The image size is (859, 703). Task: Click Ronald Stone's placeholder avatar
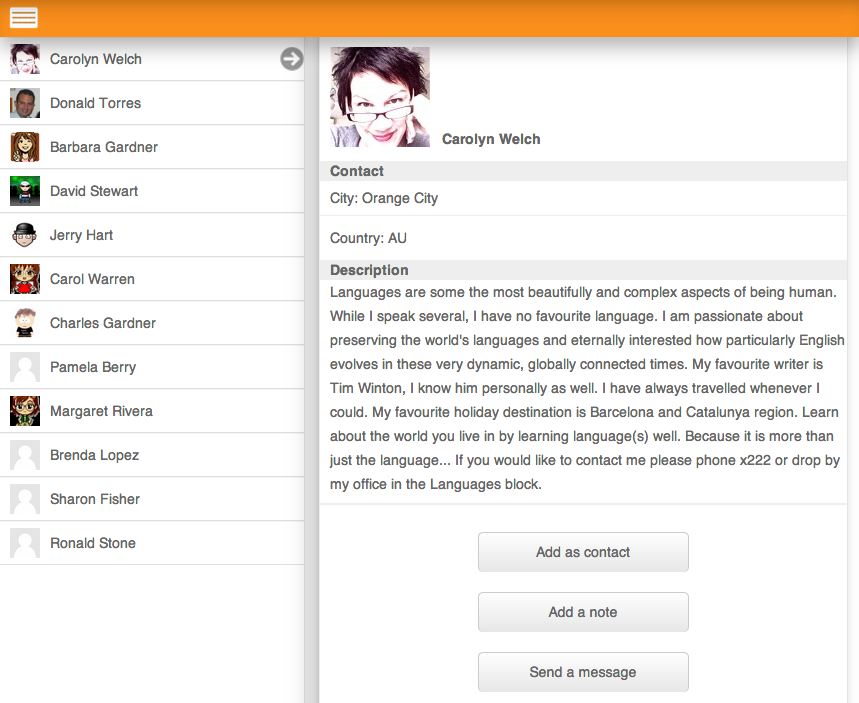pos(25,543)
